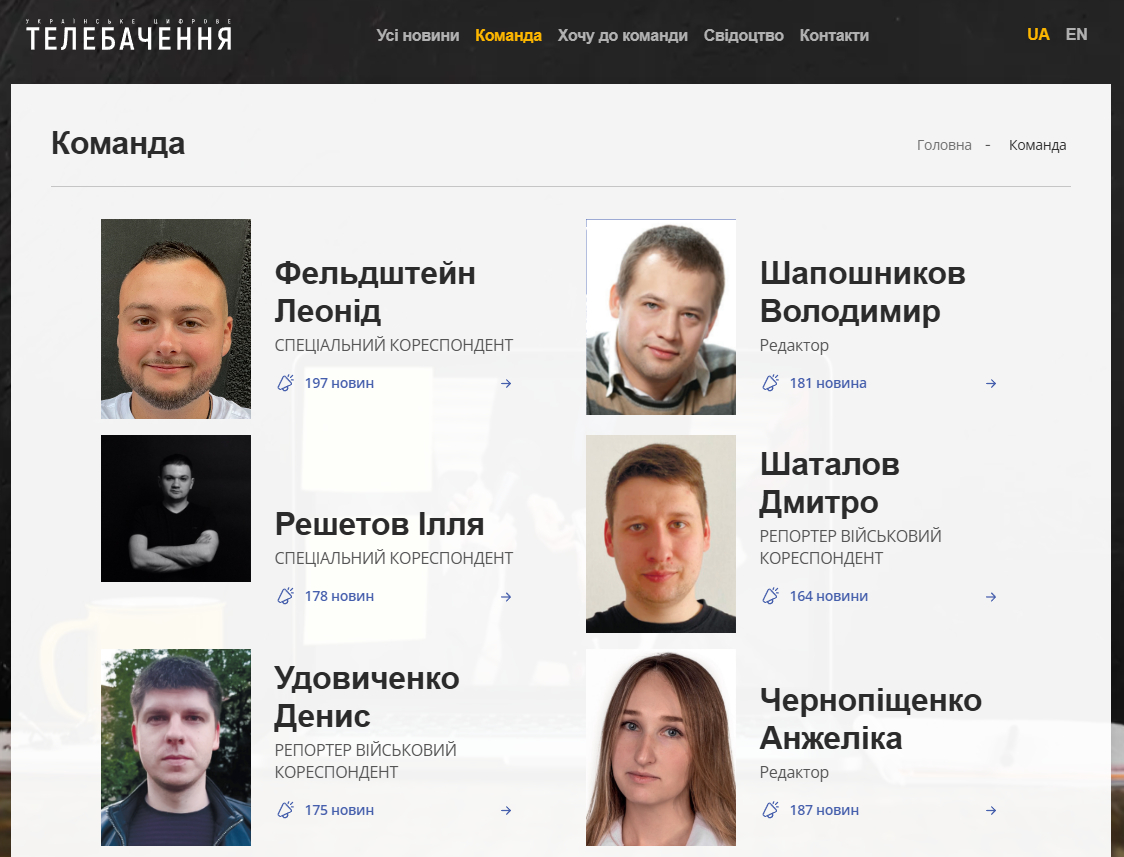Click the bell icon beside 197 новин
Image resolution: width=1124 pixels, height=857 pixels.
285,383
